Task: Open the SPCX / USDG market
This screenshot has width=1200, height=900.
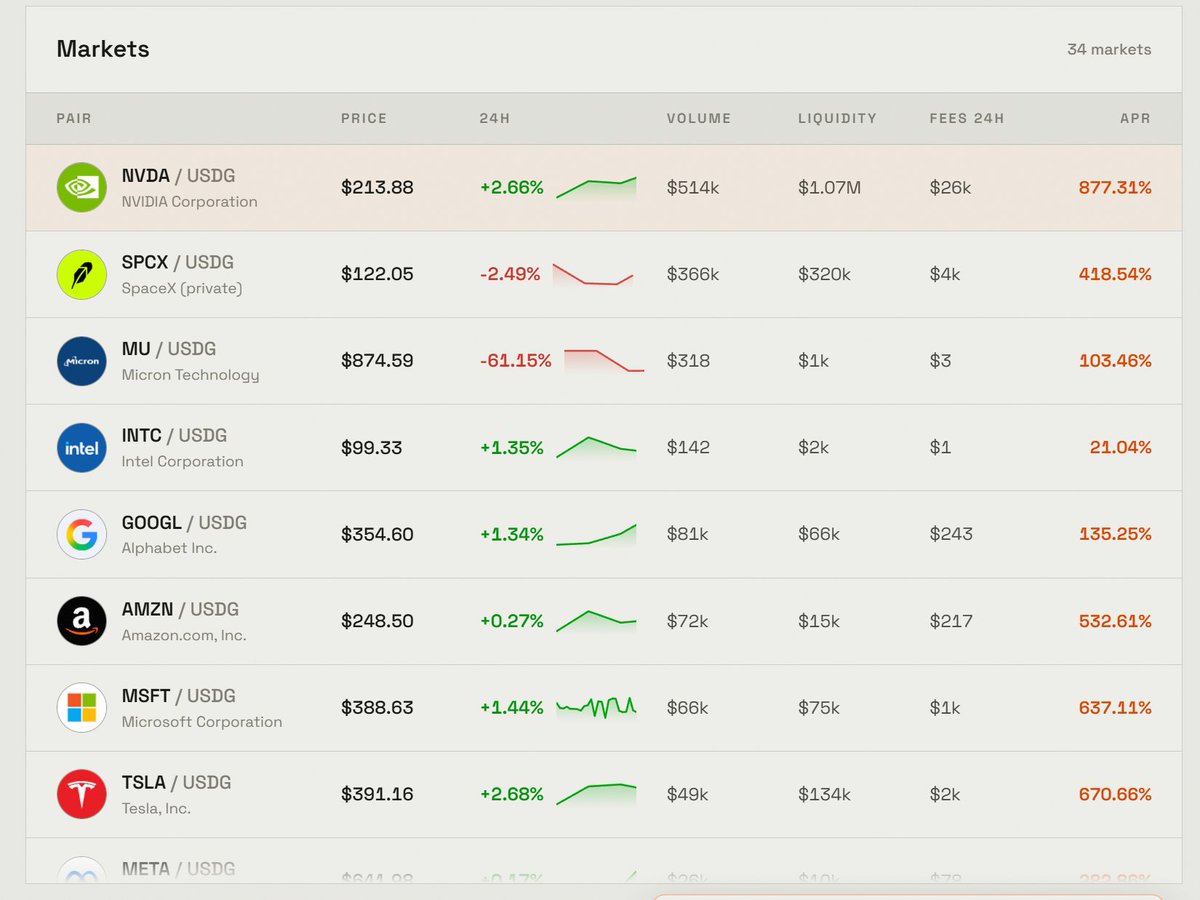Action: (x=604, y=275)
